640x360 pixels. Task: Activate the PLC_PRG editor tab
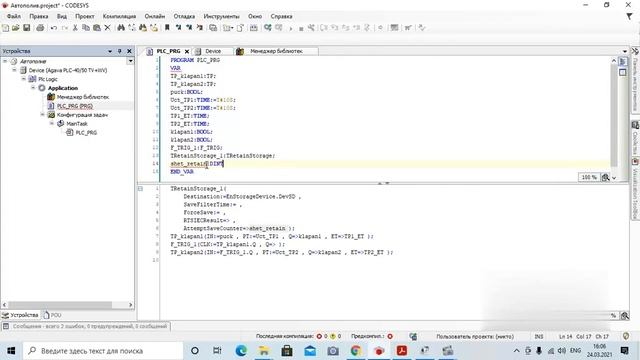(x=168, y=51)
